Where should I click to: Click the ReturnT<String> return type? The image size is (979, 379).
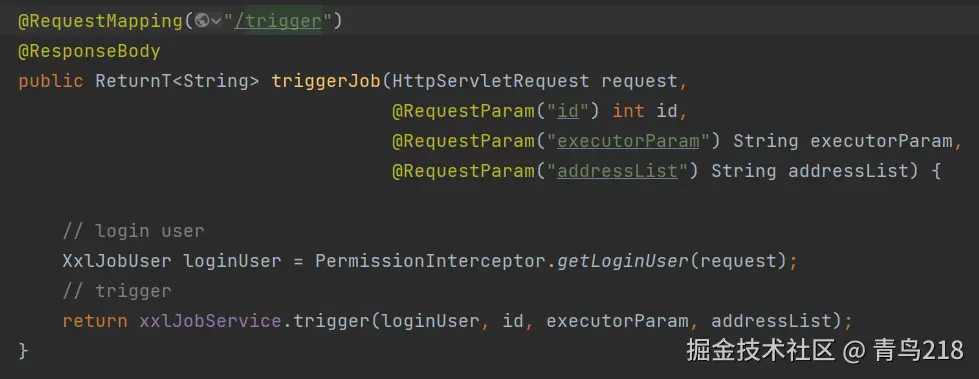[177, 81]
